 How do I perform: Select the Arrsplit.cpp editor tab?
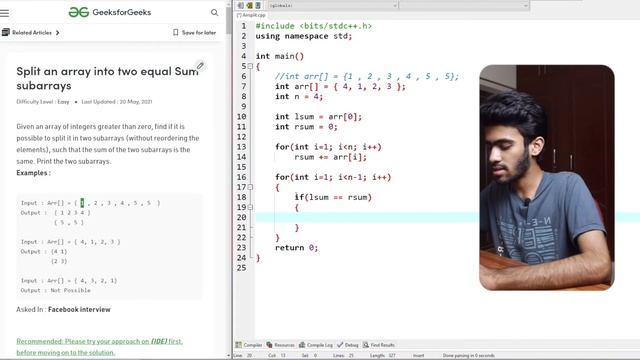pyautogui.click(x=251, y=15)
